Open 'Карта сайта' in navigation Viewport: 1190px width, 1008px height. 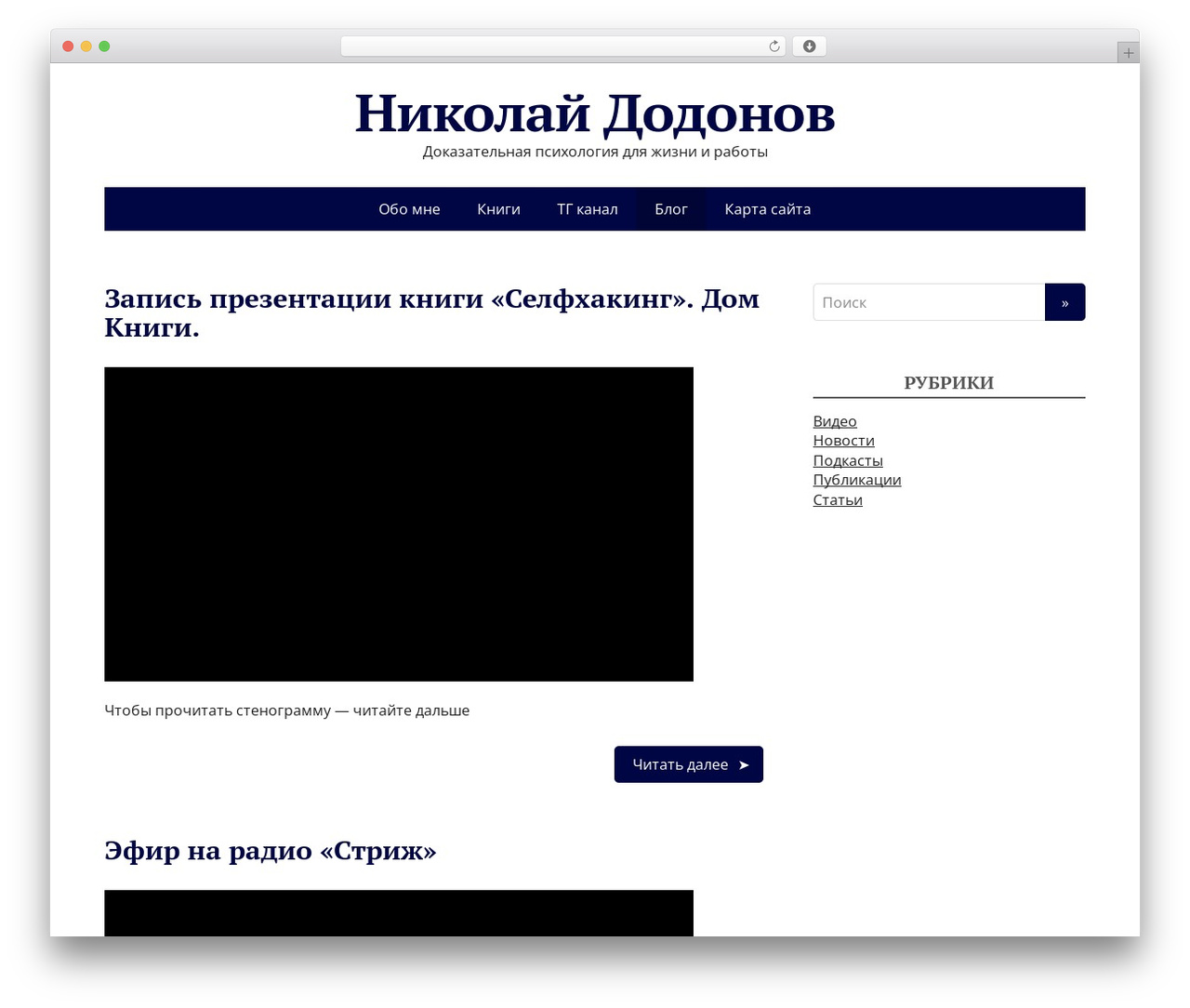tap(768, 209)
